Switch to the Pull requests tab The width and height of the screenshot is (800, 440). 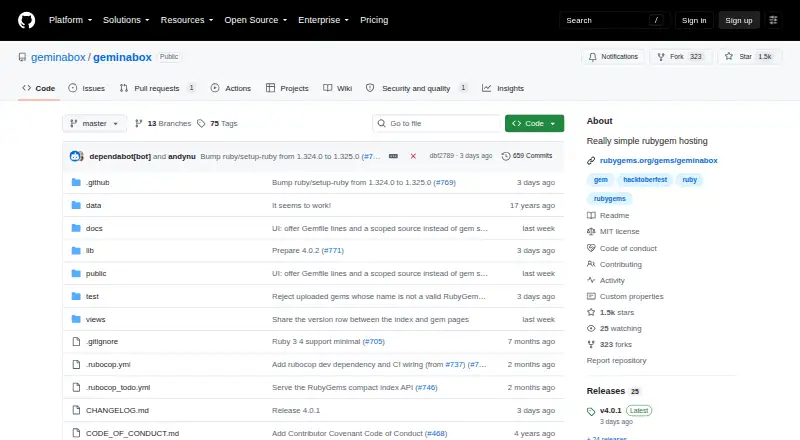pos(157,88)
